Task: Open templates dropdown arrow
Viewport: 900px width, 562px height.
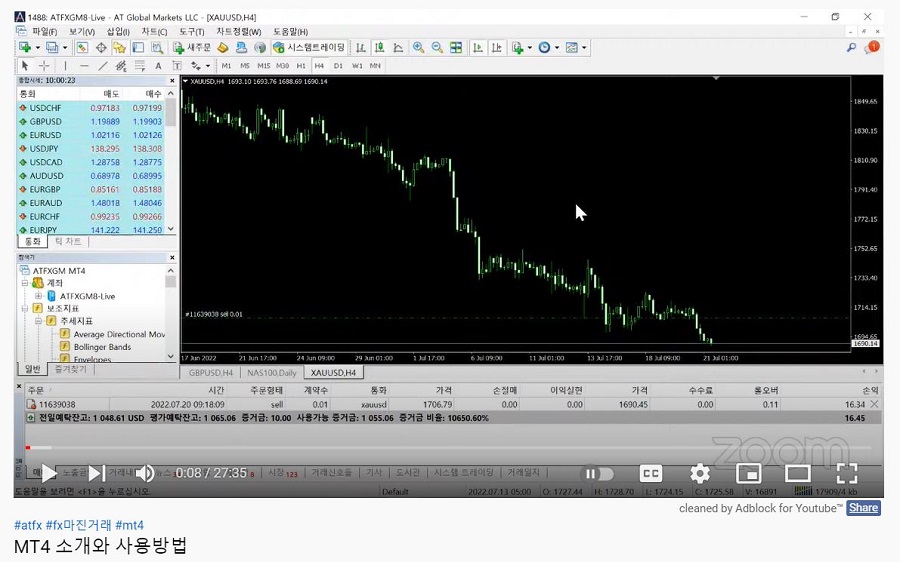Action: (584, 48)
